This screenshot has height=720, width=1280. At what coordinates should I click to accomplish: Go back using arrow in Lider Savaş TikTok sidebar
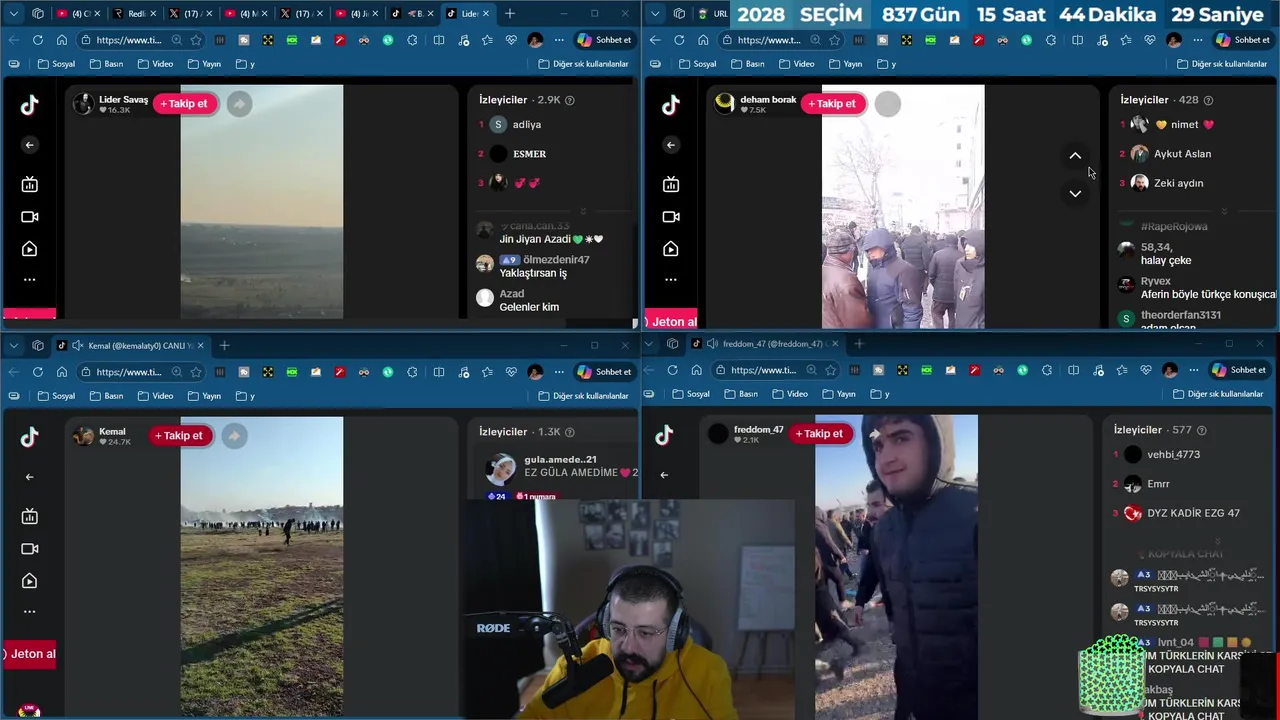pos(29,145)
